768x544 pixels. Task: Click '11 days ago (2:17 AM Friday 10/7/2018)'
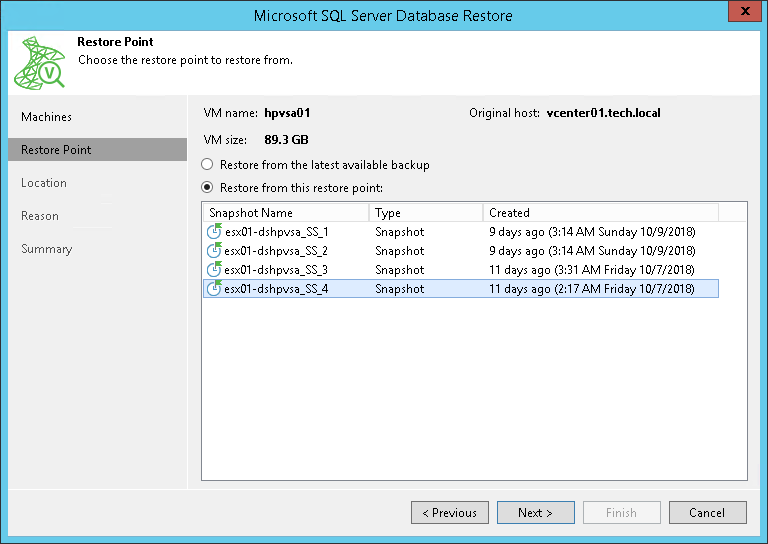click(592, 289)
